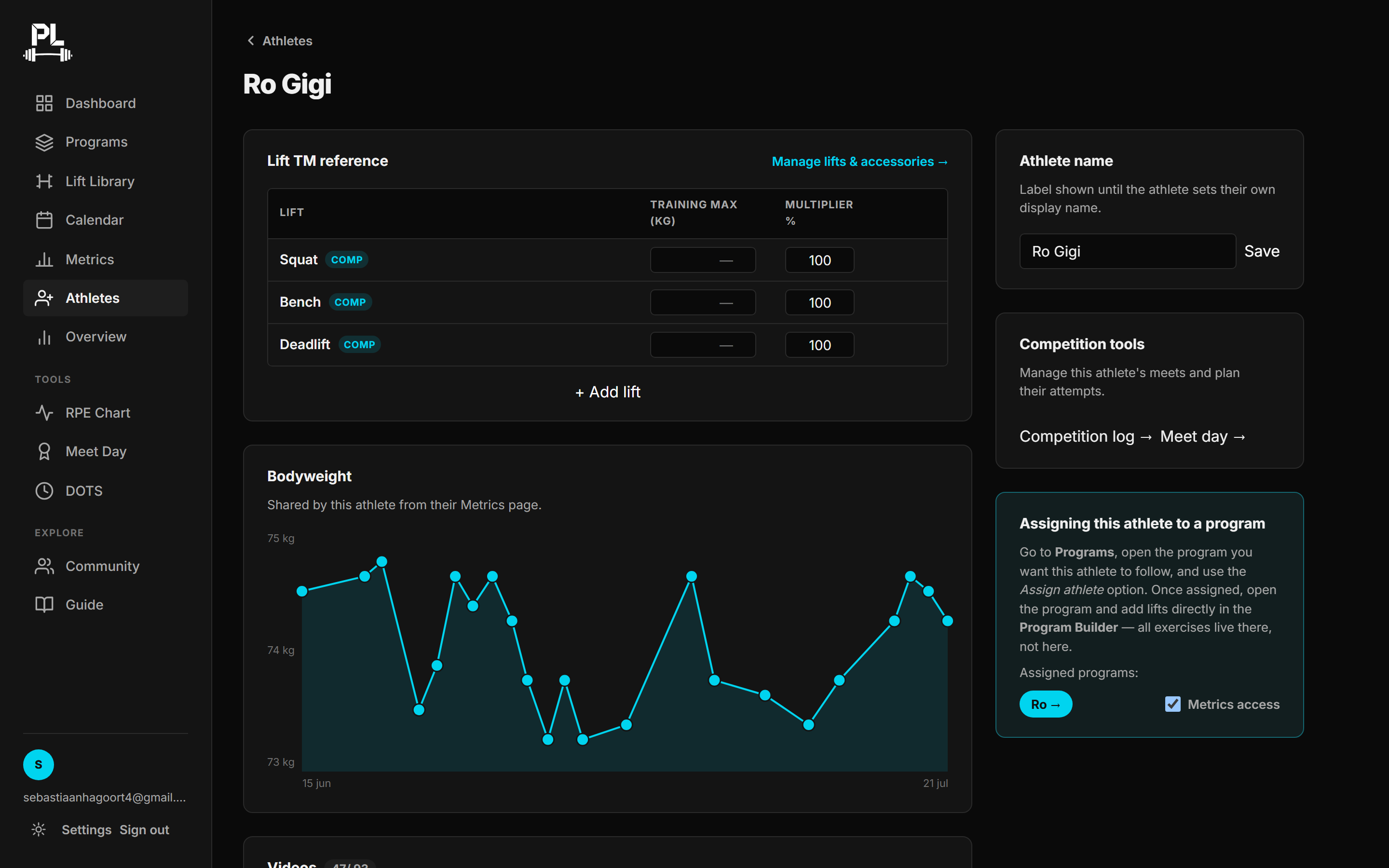Click the Metrics bar chart icon

[44, 259]
